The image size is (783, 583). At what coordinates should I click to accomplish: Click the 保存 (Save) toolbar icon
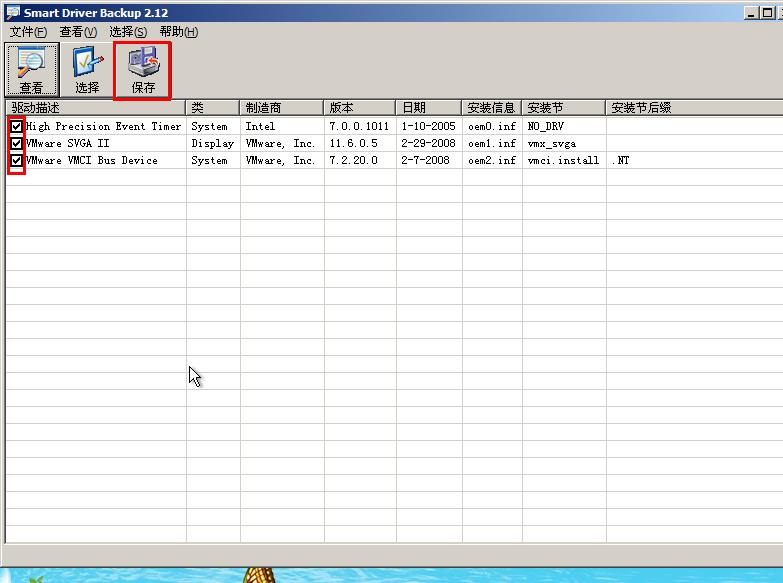(143, 70)
